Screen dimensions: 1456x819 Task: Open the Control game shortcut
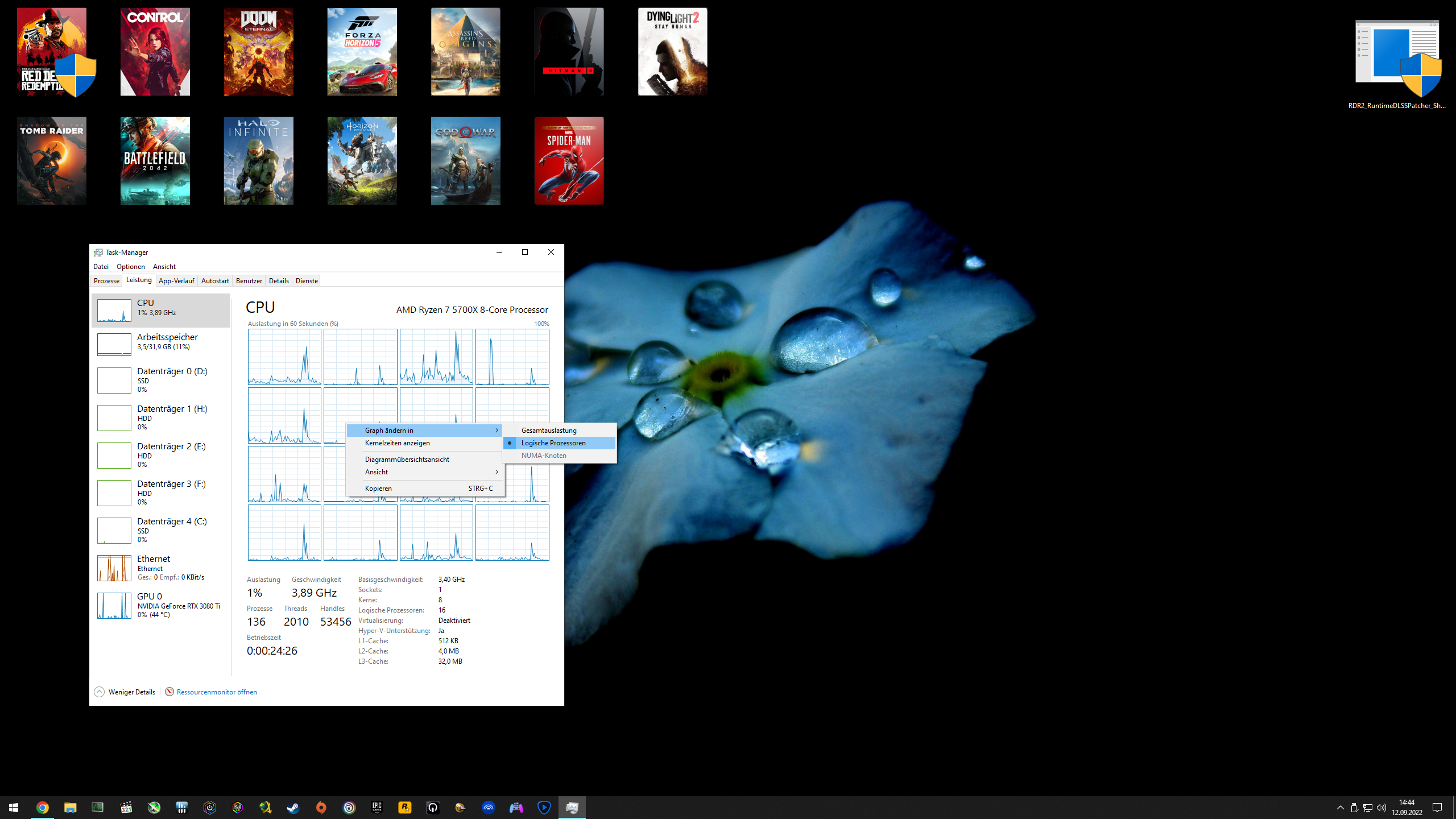[155, 52]
